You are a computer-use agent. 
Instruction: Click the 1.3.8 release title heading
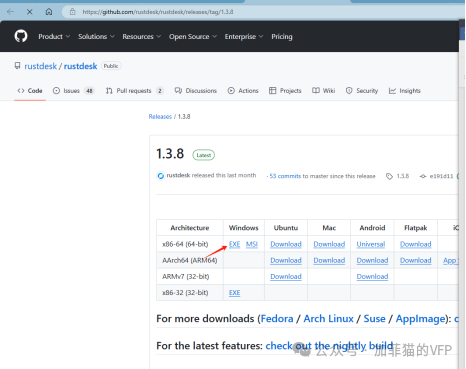[170, 154]
